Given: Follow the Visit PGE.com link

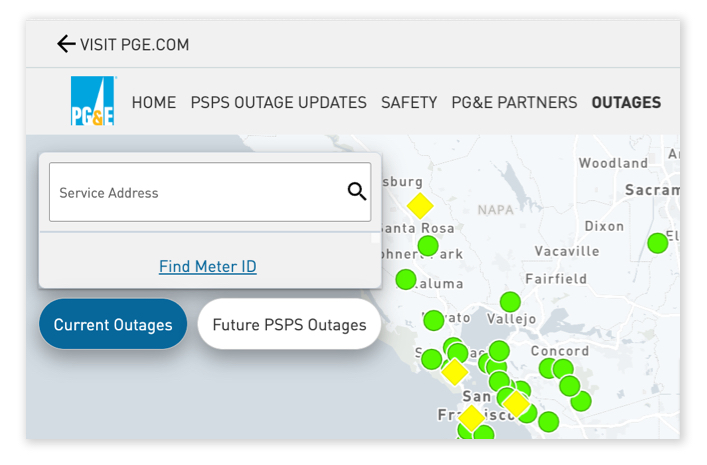Looking at the screenshot, I should tap(134, 44).
